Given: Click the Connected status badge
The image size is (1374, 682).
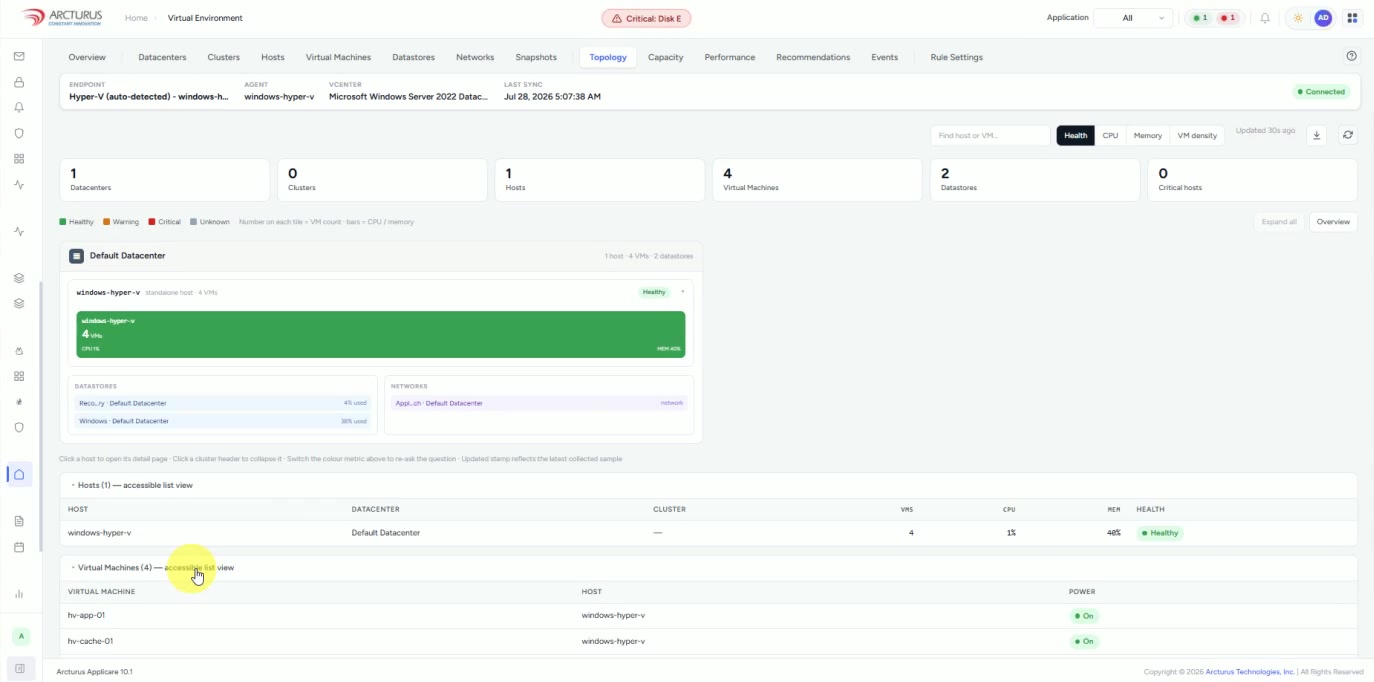Looking at the screenshot, I should (x=1322, y=91).
